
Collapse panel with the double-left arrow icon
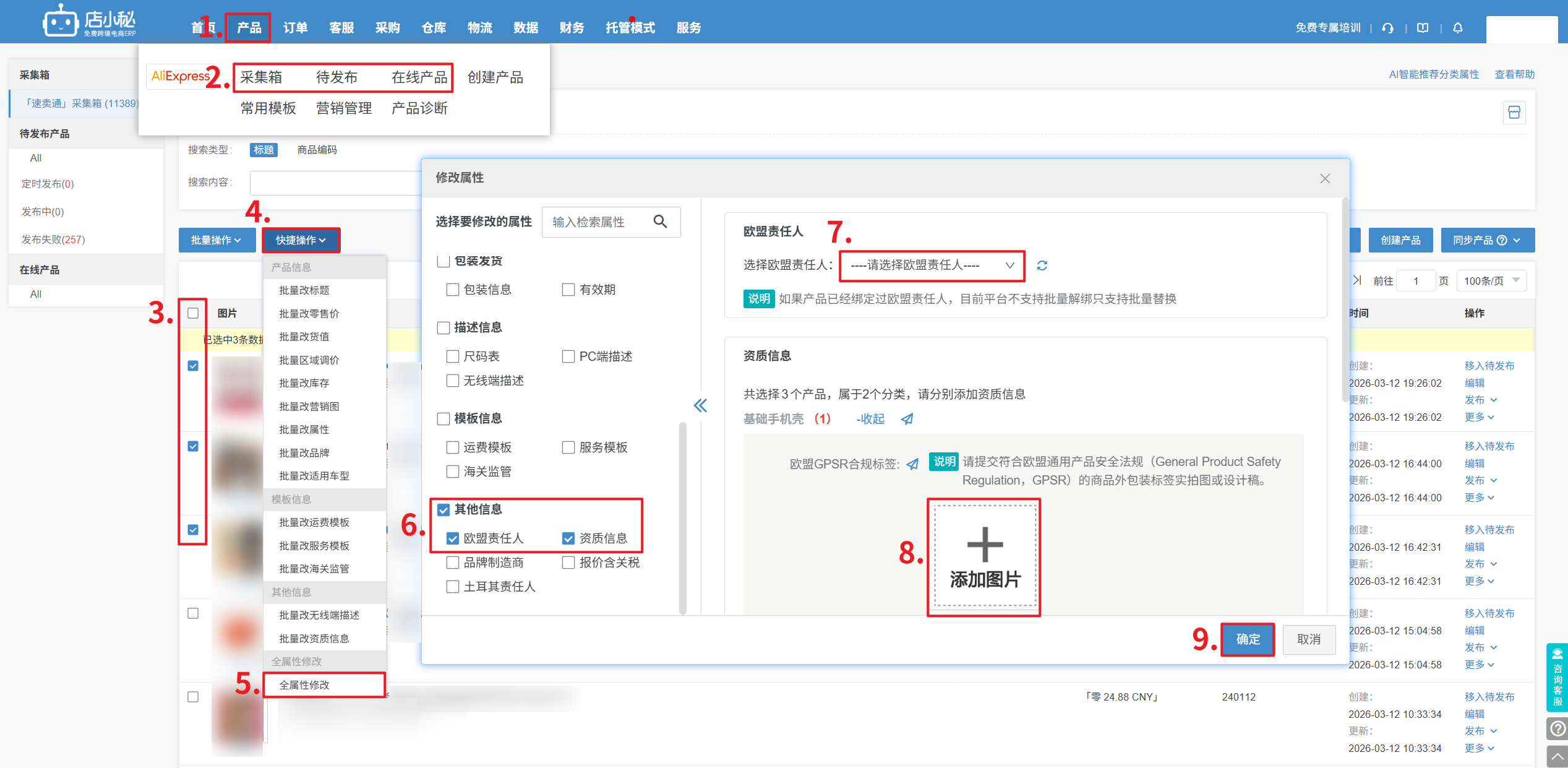pos(700,406)
